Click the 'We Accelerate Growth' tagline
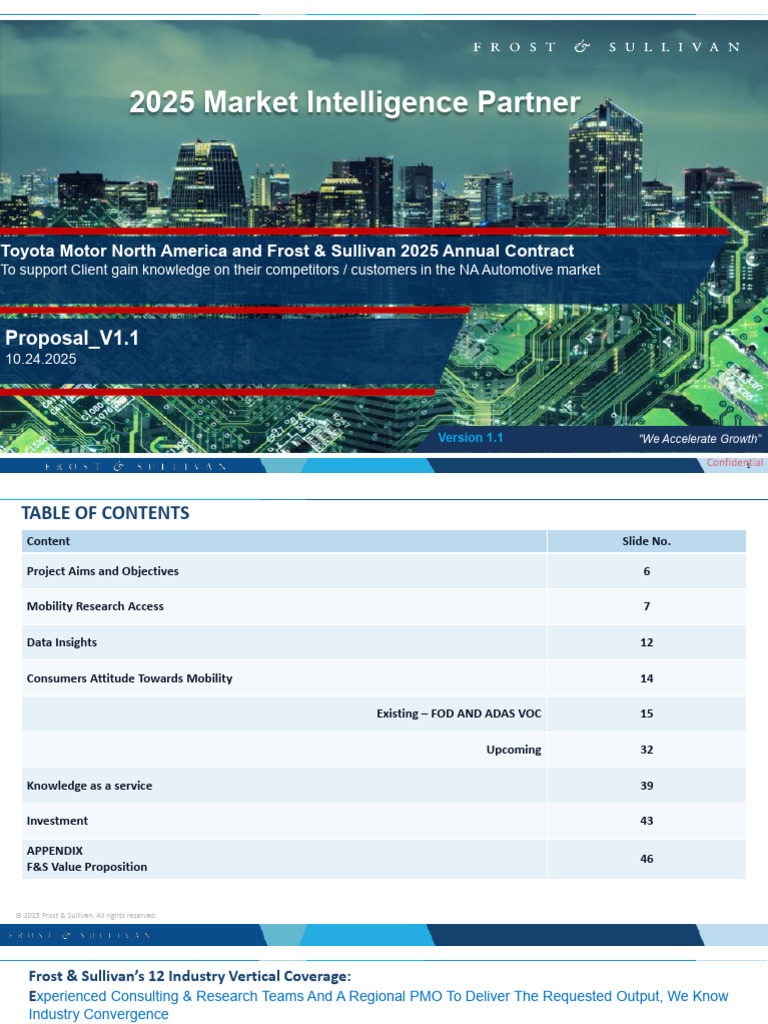This screenshot has height=1024, width=768. click(x=700, y=439)
